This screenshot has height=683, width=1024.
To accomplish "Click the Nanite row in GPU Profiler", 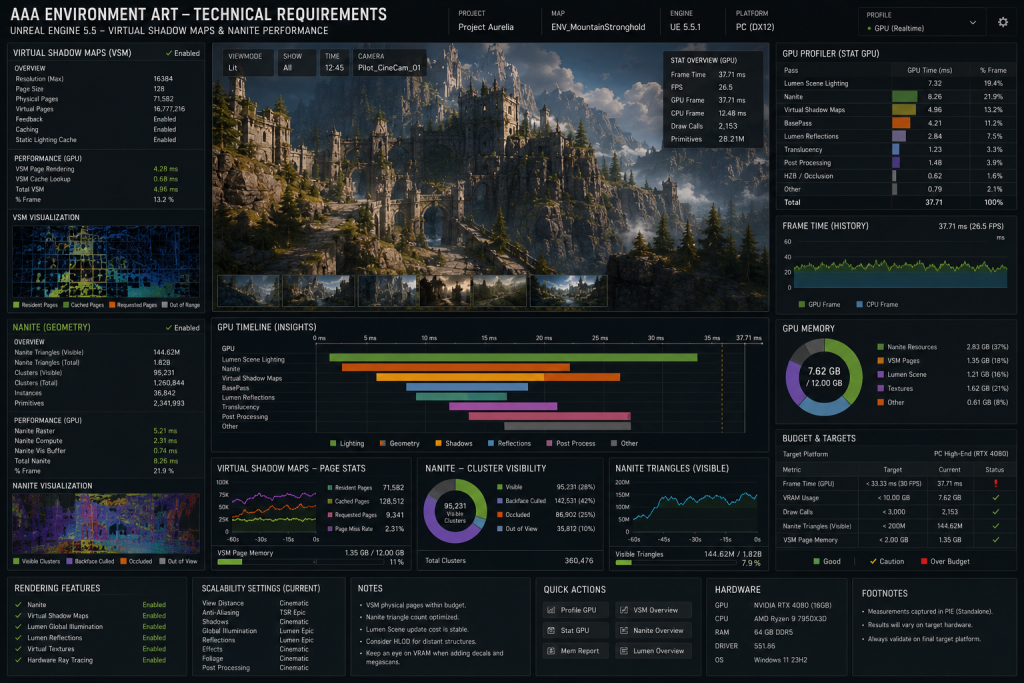I will (895, 97).
